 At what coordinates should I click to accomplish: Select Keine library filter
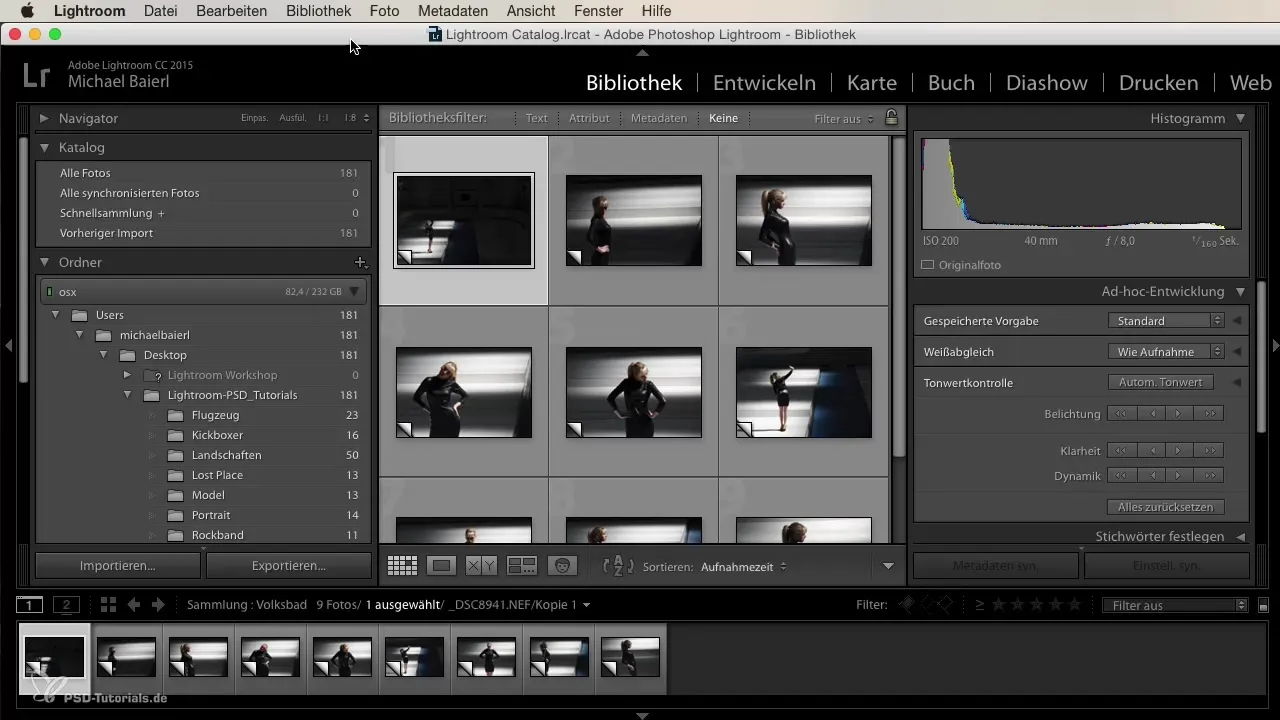(723, 118)
